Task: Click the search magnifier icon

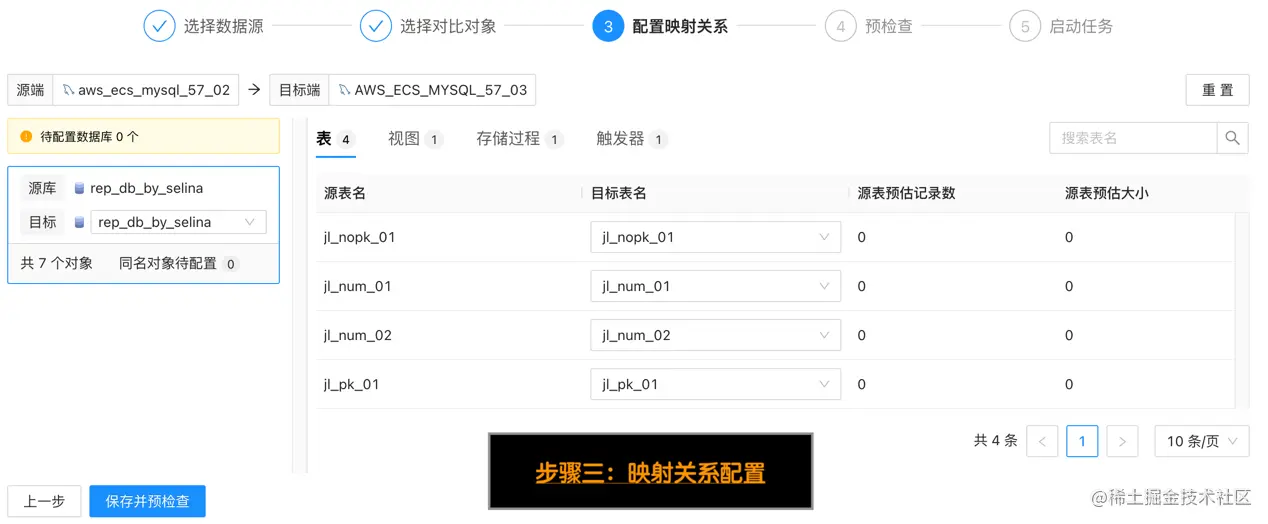Action: click(x=1232, y=138)
